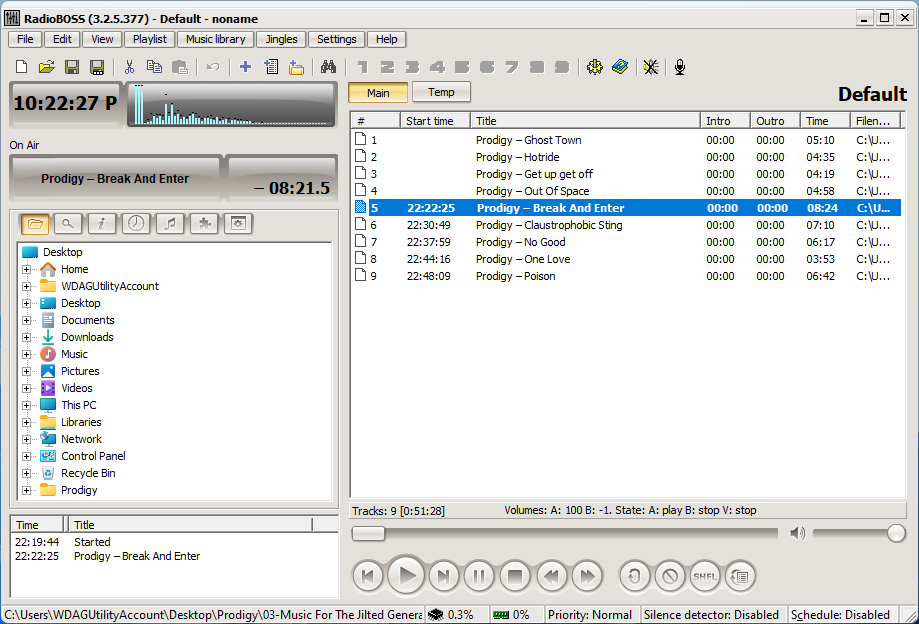
Task: Open the file browser folder tab icon
Action: point(35,223)
